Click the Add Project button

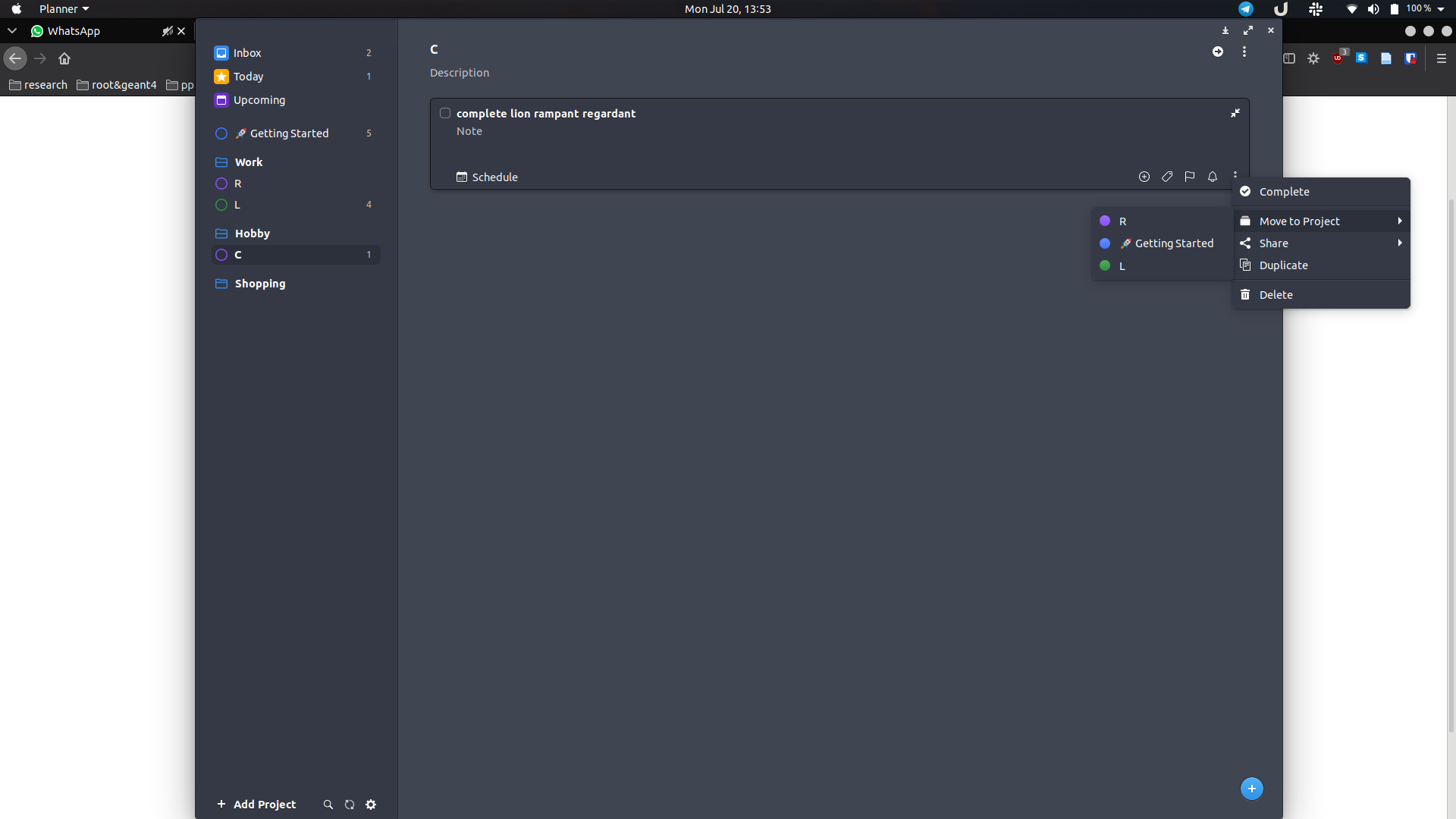(256, 805)
